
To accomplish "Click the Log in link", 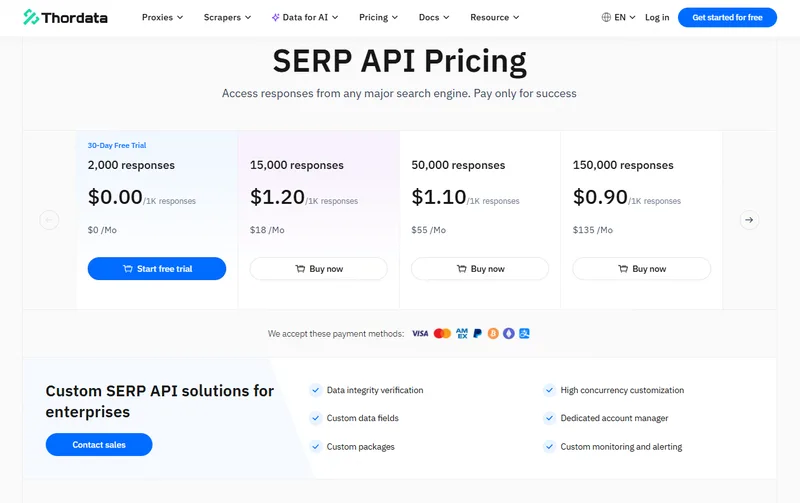I will click(657, 17).
